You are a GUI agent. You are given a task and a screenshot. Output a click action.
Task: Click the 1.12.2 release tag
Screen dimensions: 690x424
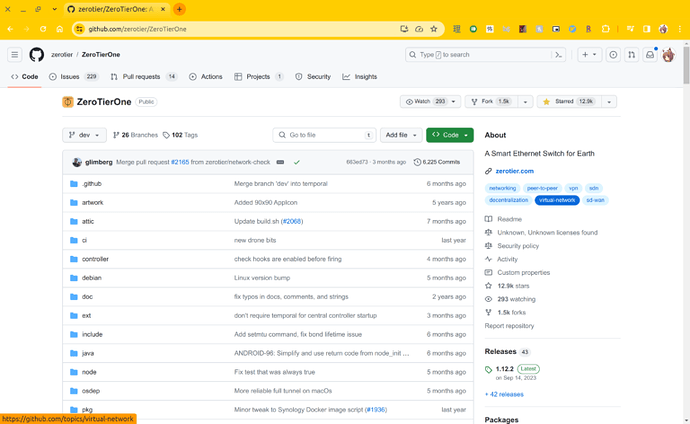(504, 369)
